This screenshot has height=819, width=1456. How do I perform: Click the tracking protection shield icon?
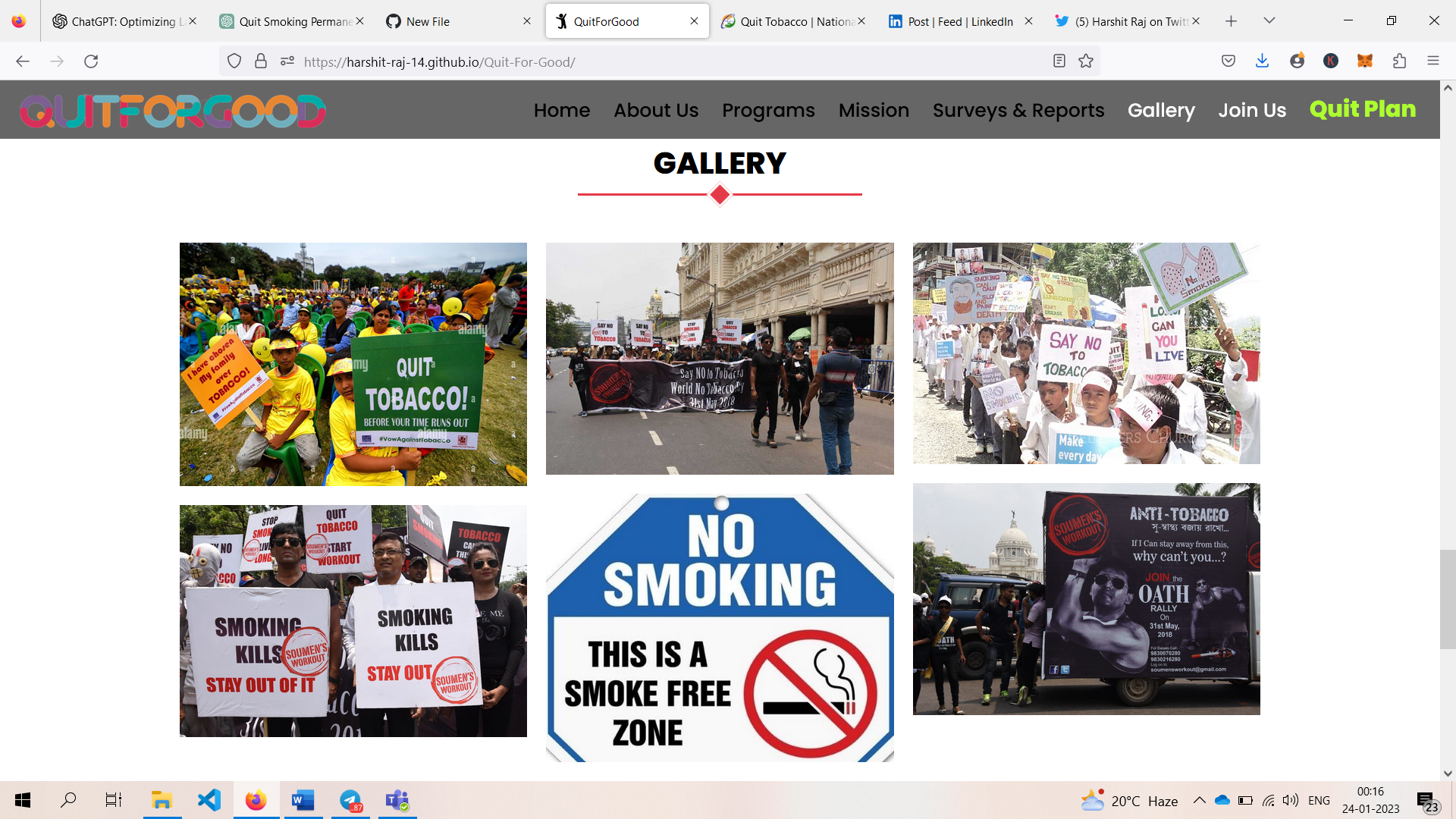(234, 61)
